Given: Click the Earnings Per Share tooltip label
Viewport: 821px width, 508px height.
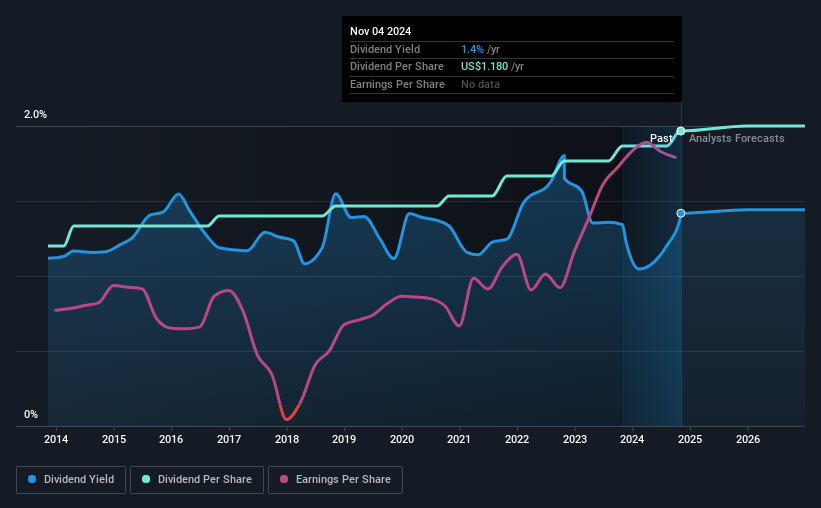Looking at the screenshot, I should [397, 84].
